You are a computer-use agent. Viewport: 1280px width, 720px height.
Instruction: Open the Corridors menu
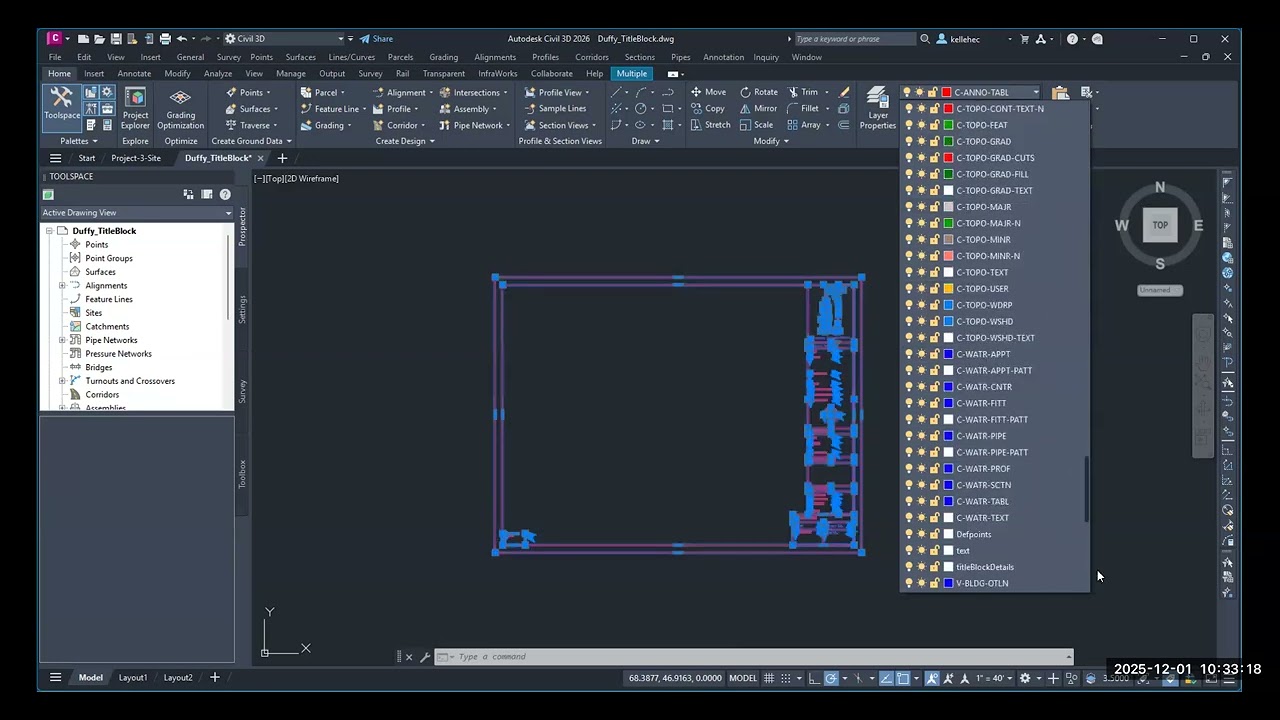591,57
